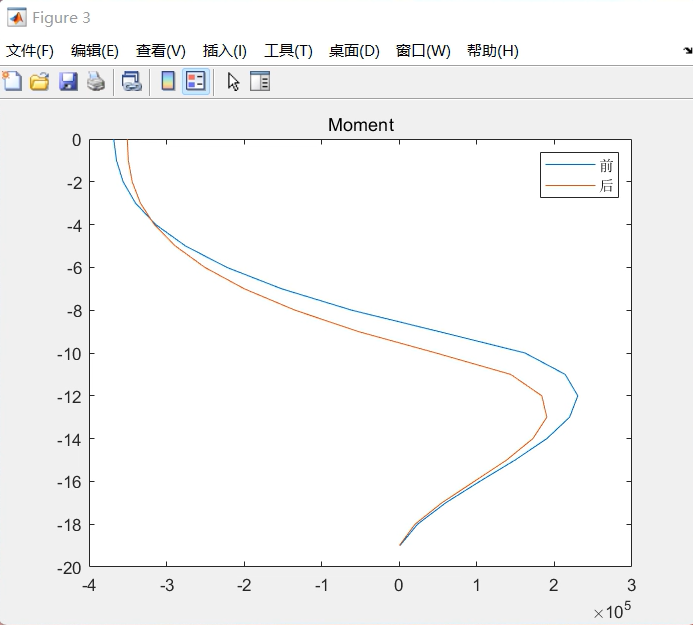Click the blue line sample in legend
The height and width of the screenshot is (625, 693).
point(570,165)
